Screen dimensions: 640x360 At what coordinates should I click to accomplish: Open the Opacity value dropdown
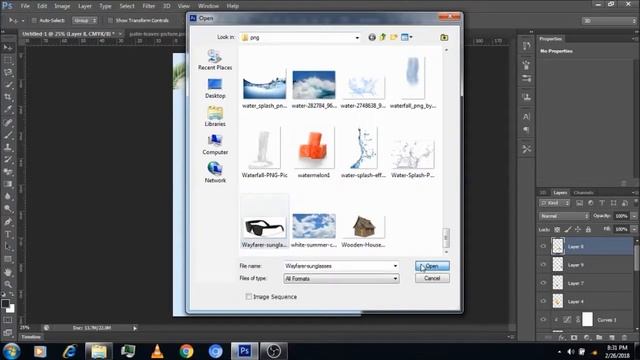point(634,216)
